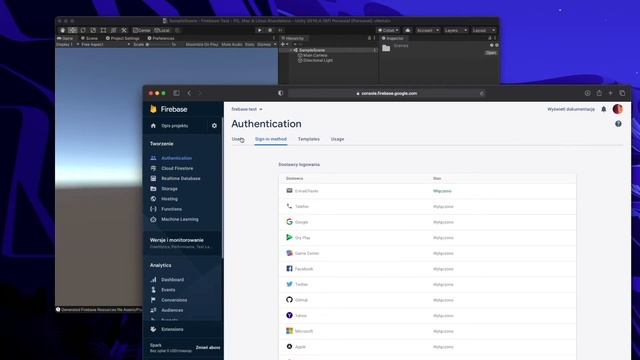Open the Layers dropdown in Unity
This screenshot has width=640, height=360.
click(x=455, y=30)
